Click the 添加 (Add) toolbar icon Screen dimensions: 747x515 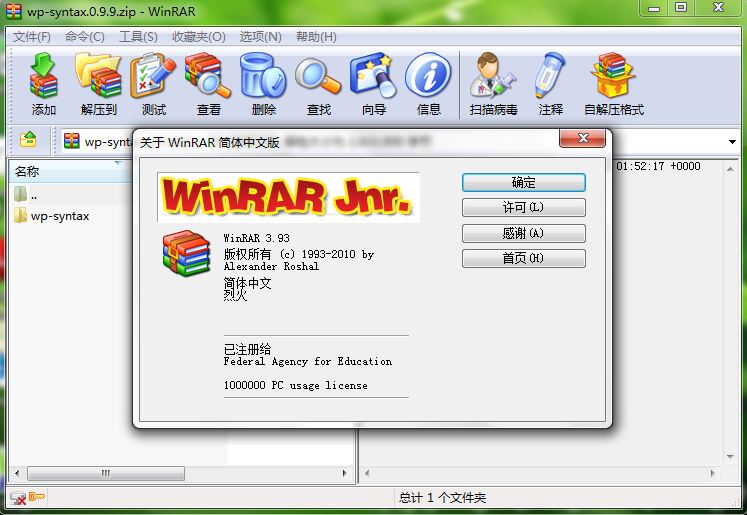44,78
